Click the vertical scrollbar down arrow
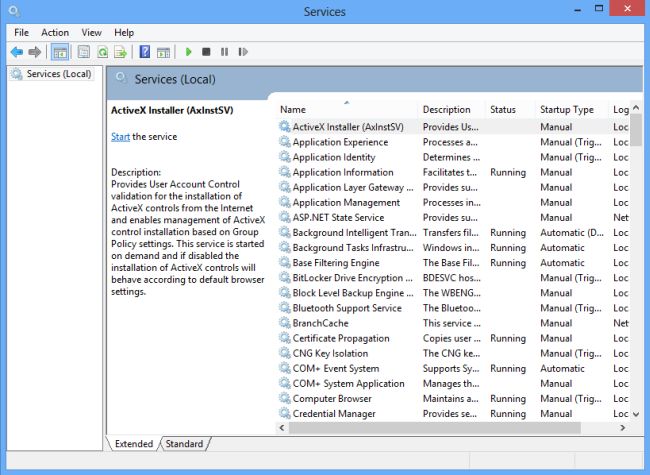 click(636, 414)
